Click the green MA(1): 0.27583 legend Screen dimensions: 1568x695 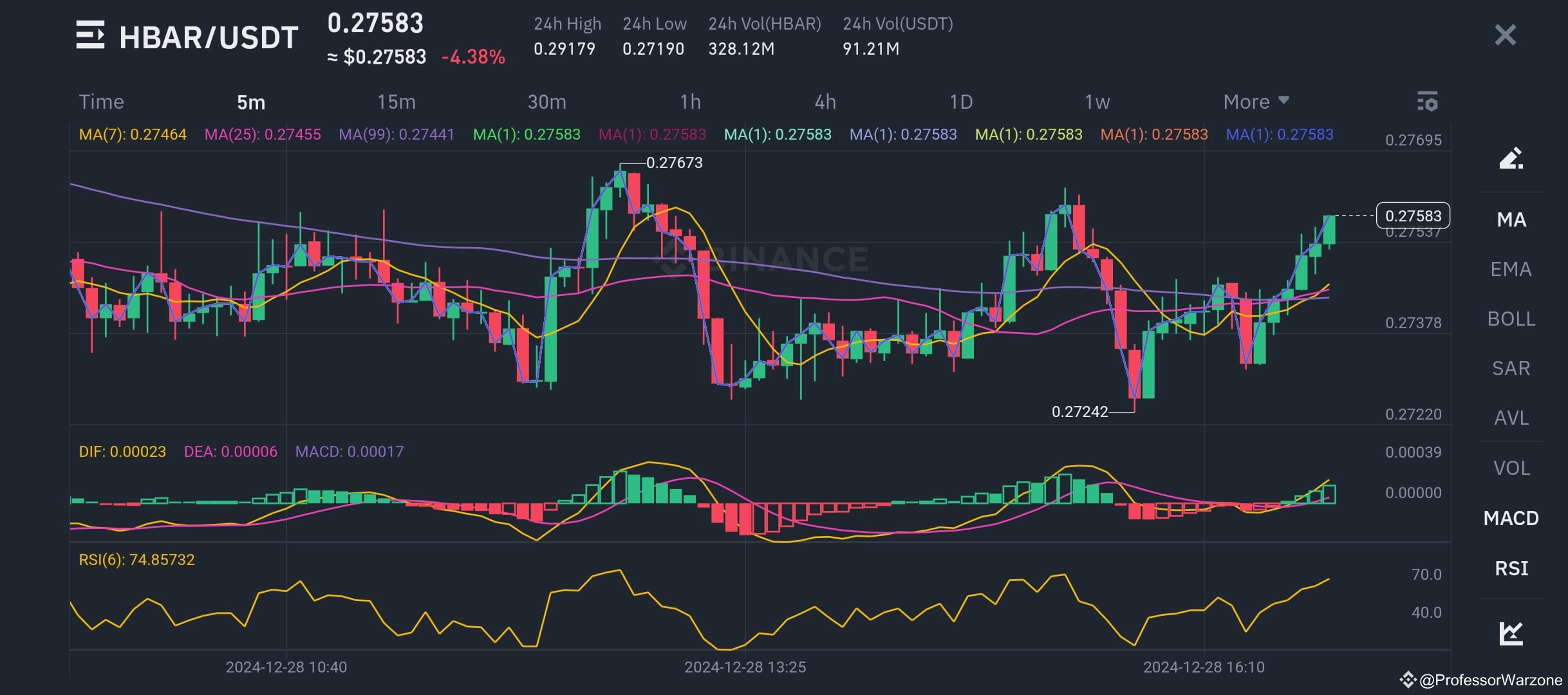[x=527, y=134]
